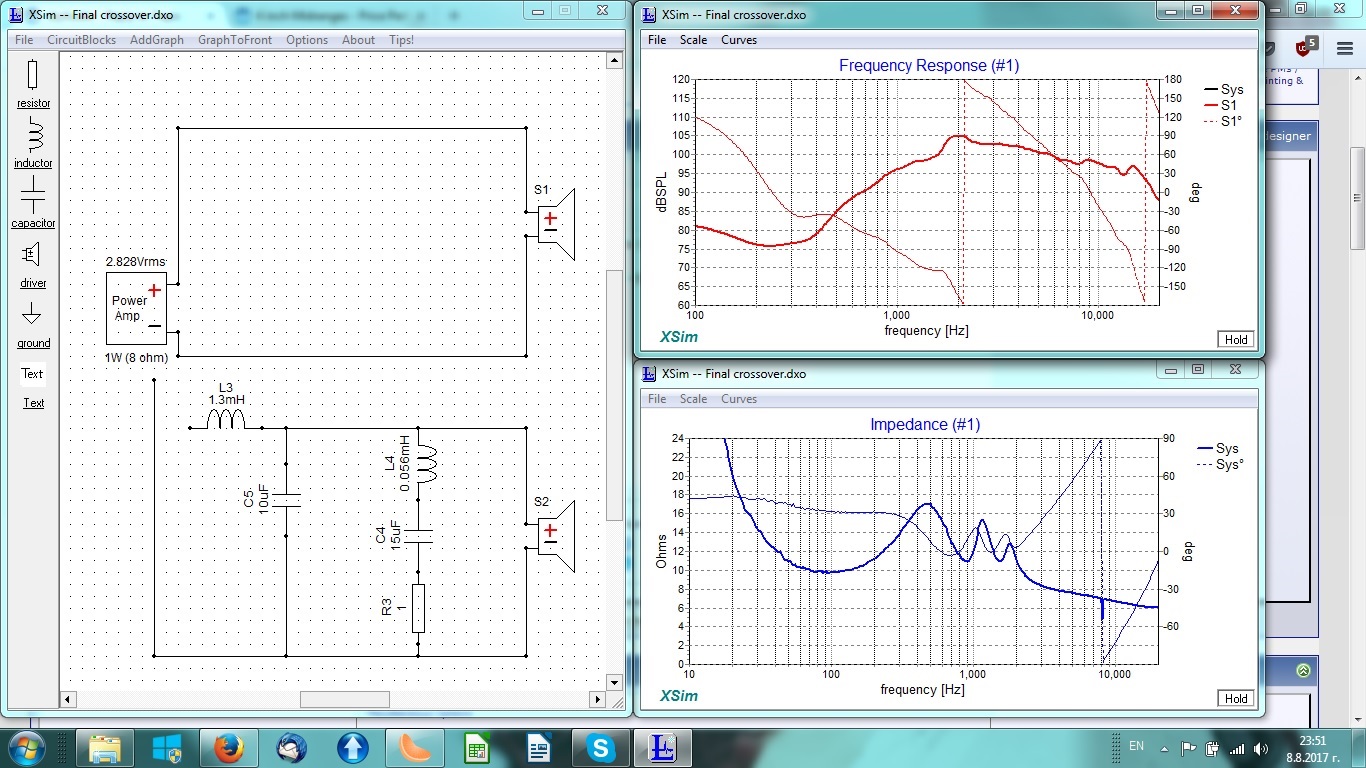Select capacitor C5 10uF
The image size is (1366, 768).
[x=286, y=498]
